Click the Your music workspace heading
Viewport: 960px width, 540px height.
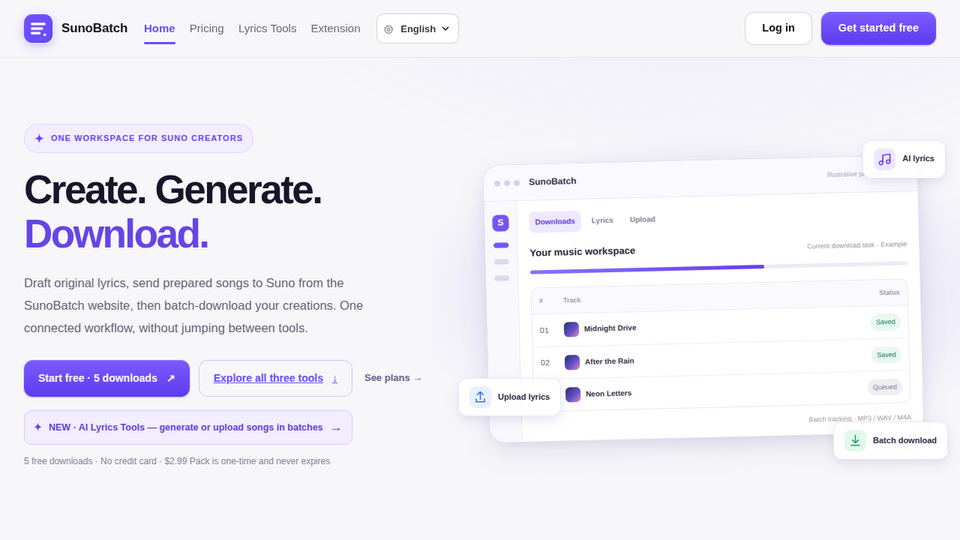tap(582, 252)
